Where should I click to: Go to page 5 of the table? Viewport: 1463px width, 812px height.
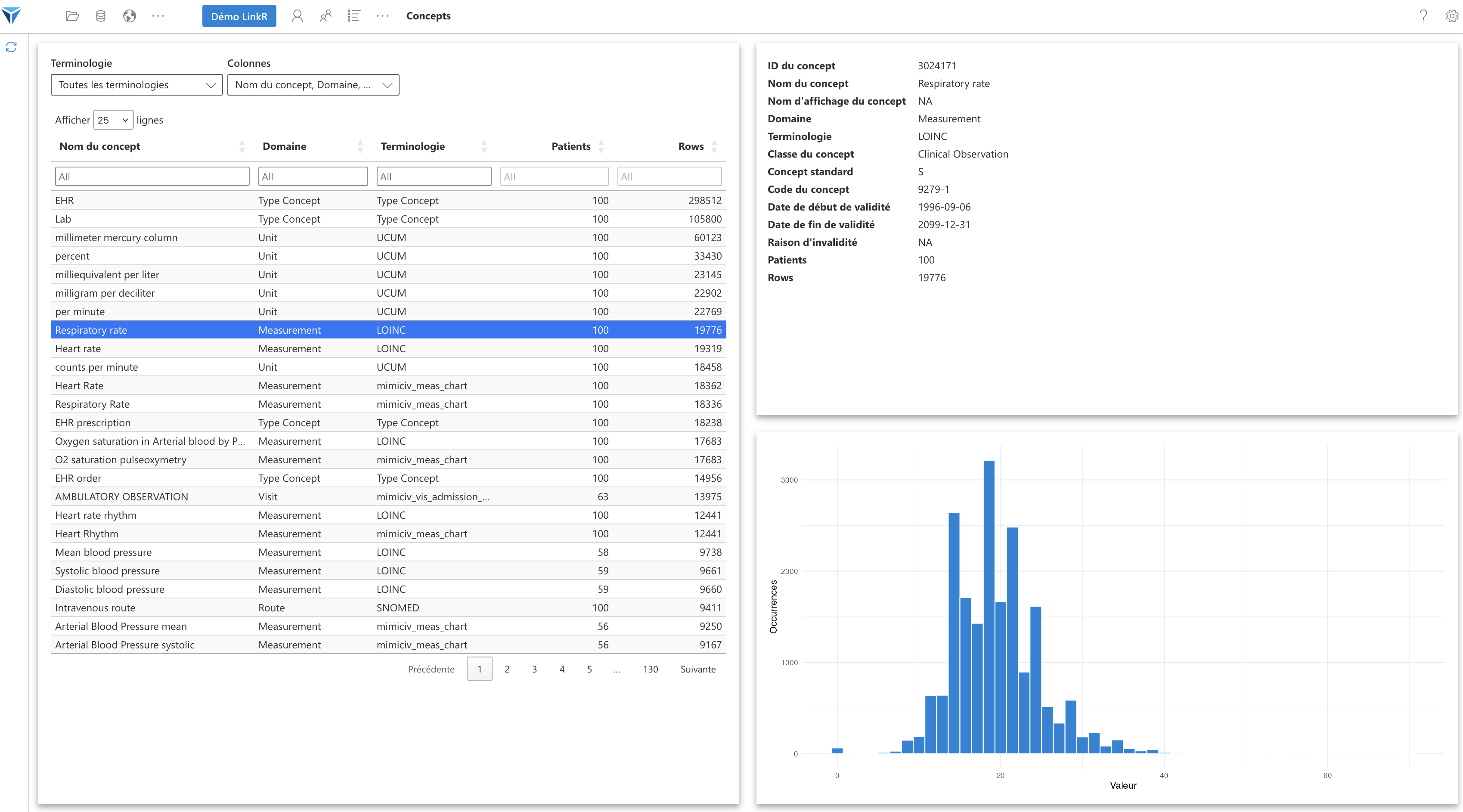pyautogui.click(x=589, y=669)
